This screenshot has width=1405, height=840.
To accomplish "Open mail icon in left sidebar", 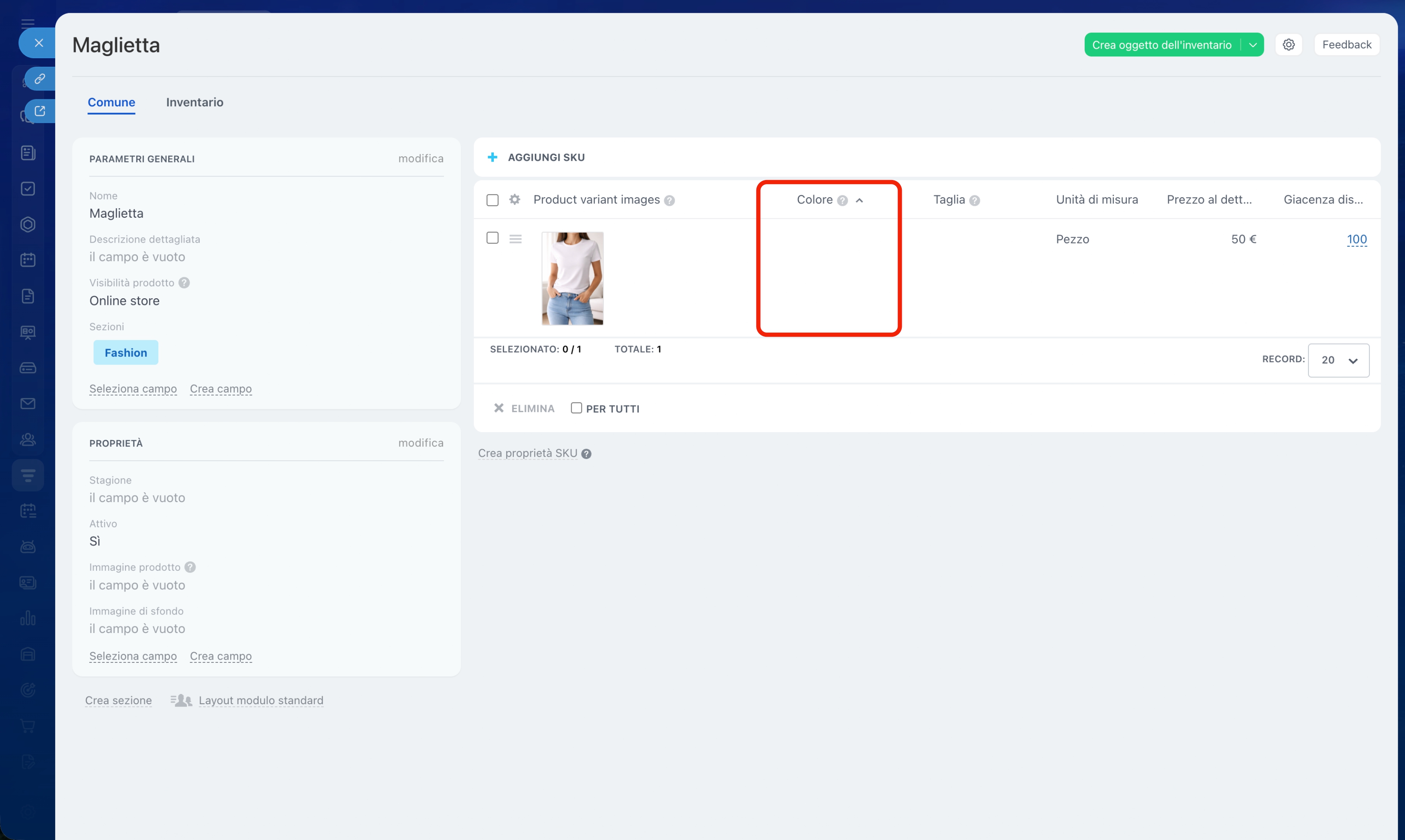I will (28, 403).
